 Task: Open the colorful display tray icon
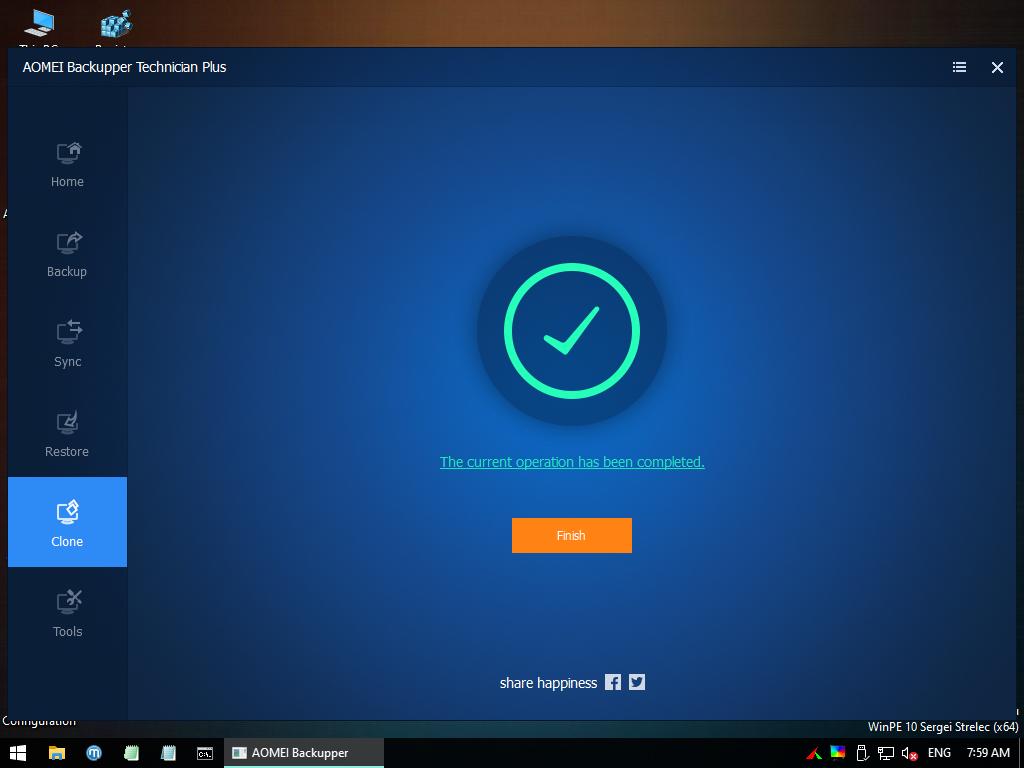[x=838, y=753]
